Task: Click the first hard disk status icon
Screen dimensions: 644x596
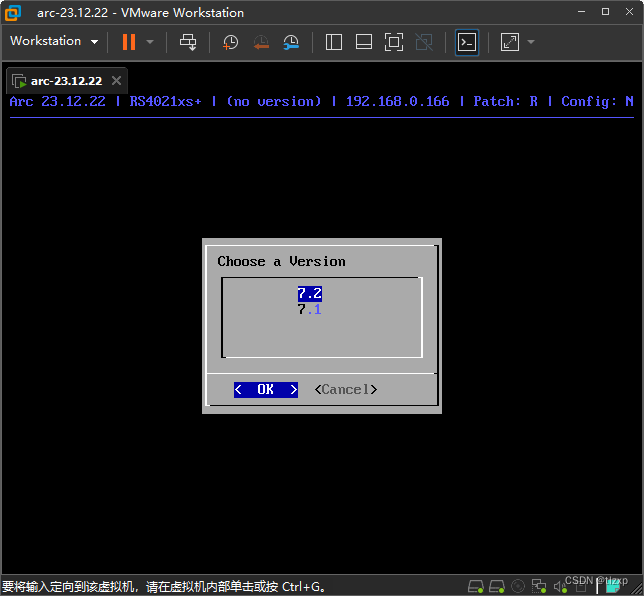Action: coord(476,586)
